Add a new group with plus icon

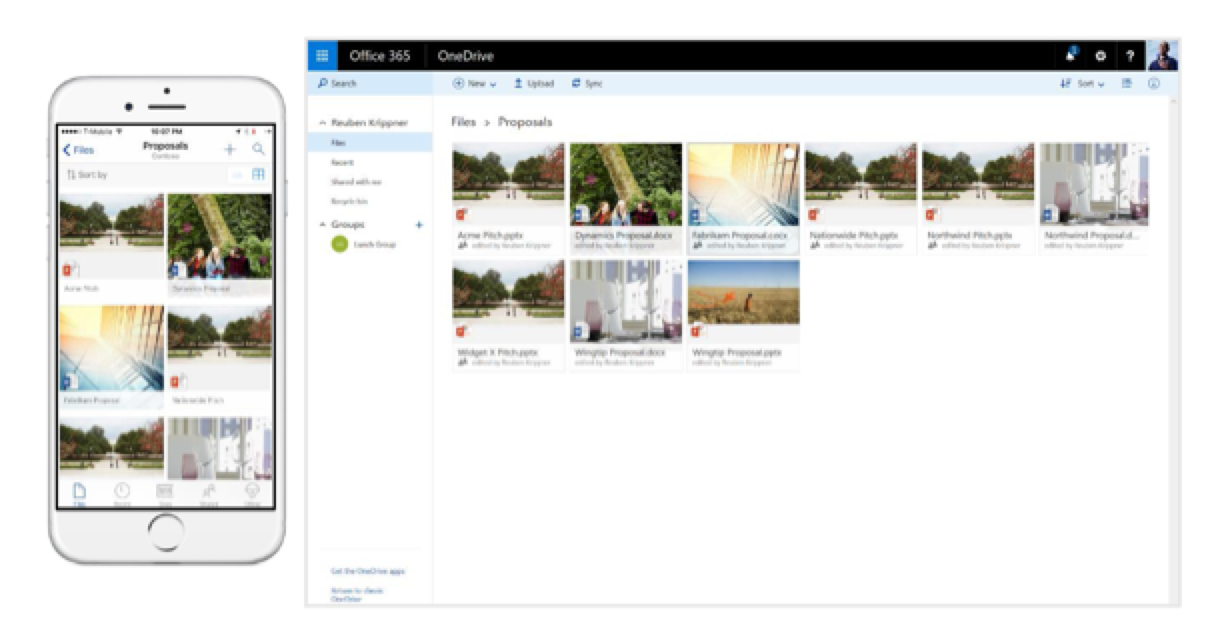pos(419,225)
